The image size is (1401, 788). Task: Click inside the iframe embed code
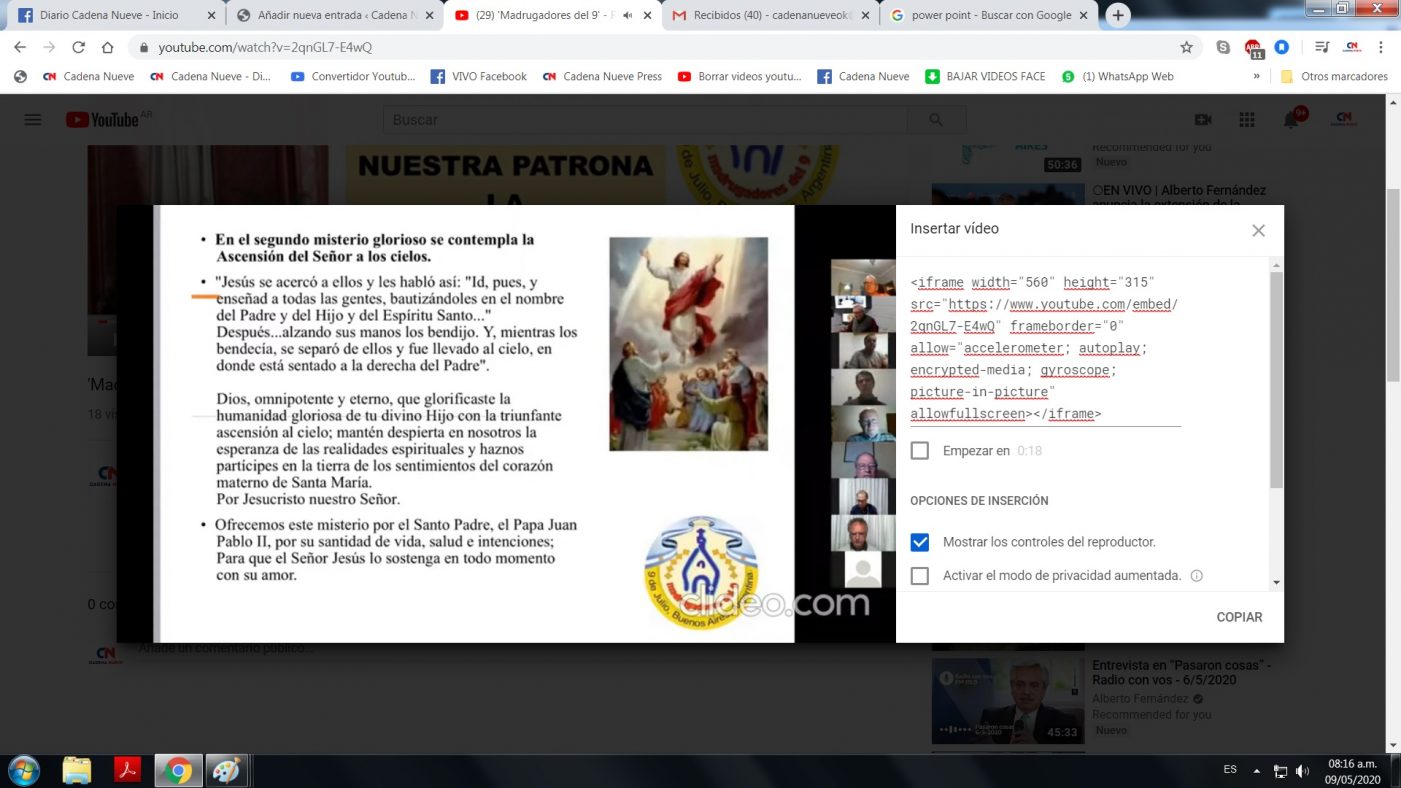coord(1044,348)
